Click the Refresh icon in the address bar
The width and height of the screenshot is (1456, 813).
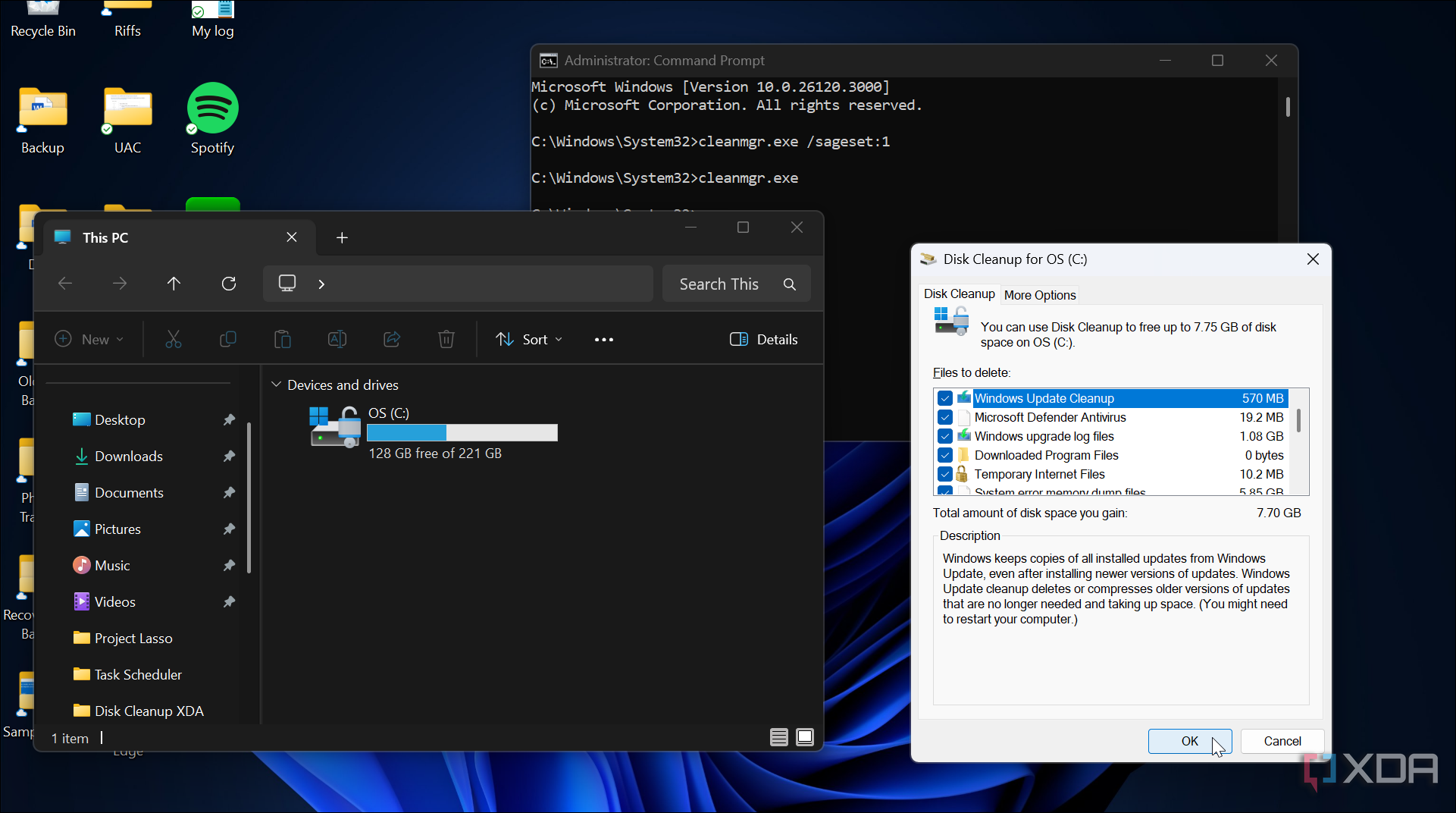229,283
